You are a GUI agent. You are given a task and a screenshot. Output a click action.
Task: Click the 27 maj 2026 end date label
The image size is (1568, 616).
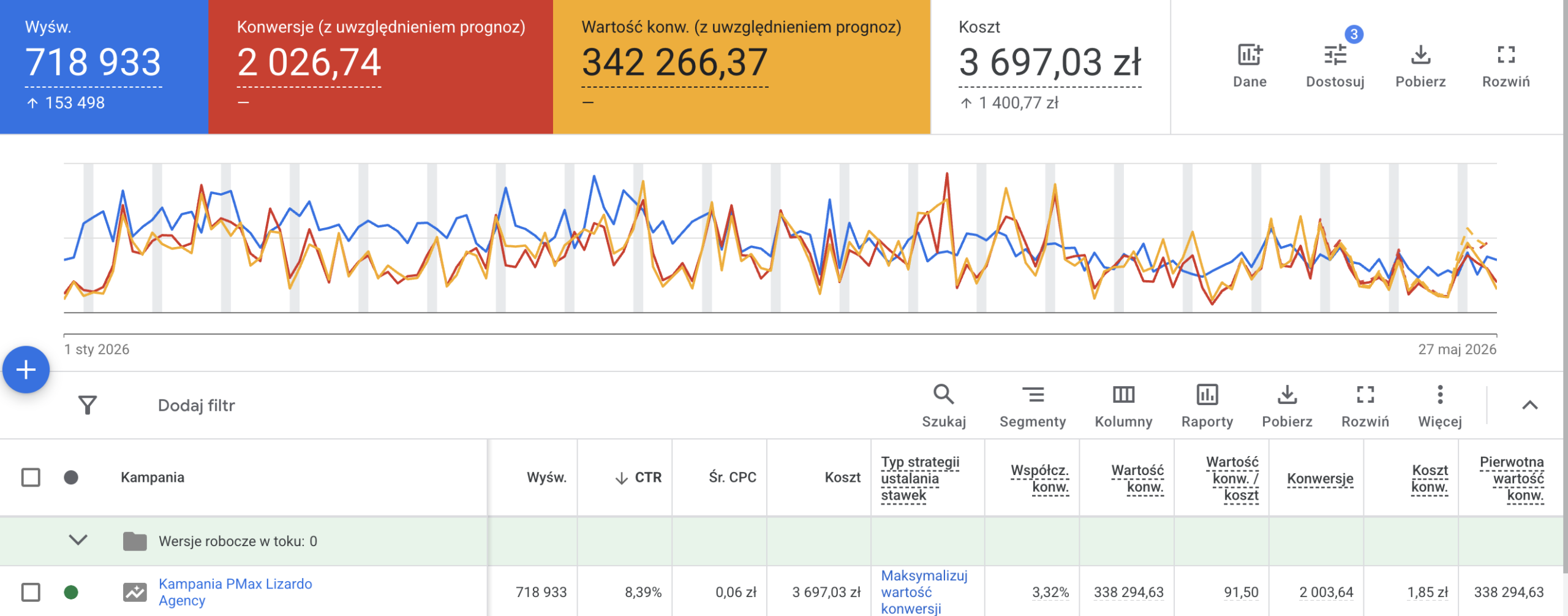click(x=1457, y=349)
